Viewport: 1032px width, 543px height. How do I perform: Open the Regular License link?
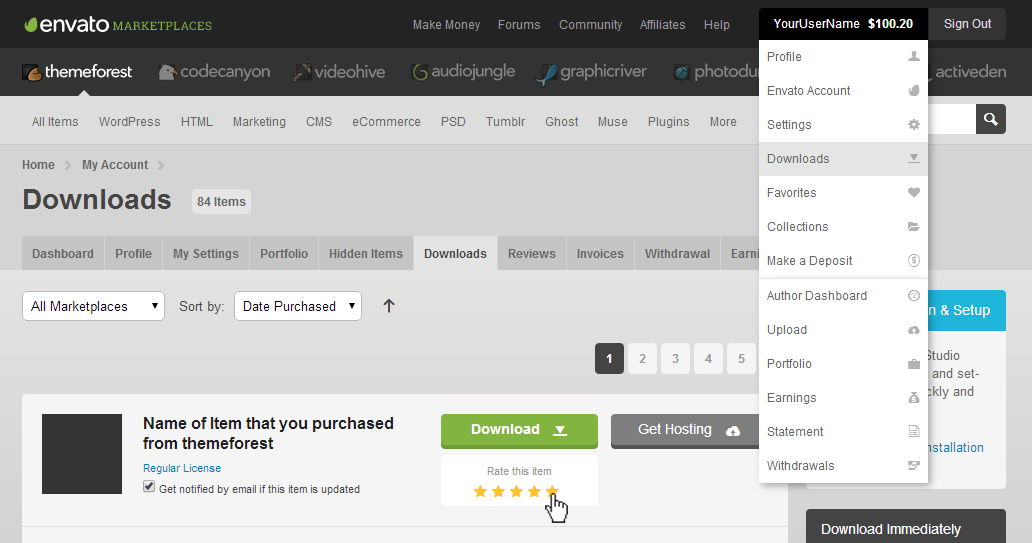coord(182,468)
